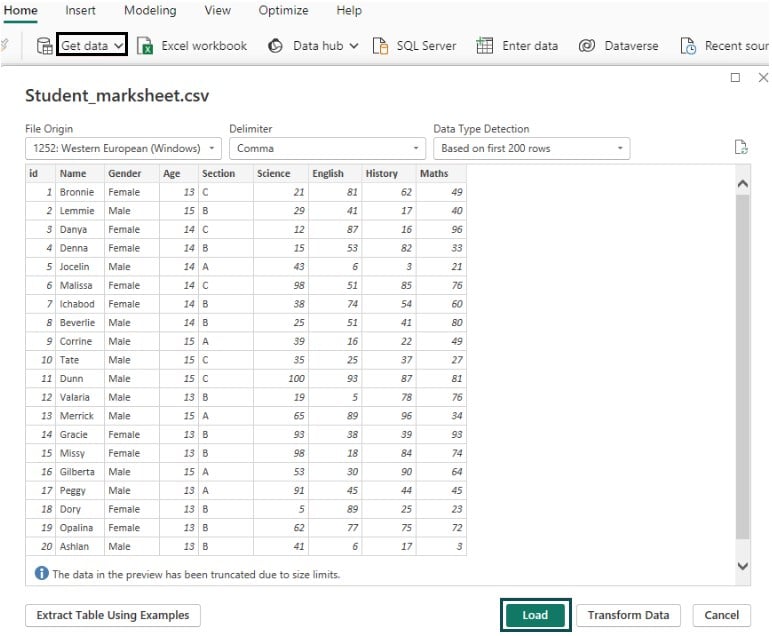Click the Recent sources icon
Screen dimensions: 772x636
pyautogui.click(x=688, y=46)
